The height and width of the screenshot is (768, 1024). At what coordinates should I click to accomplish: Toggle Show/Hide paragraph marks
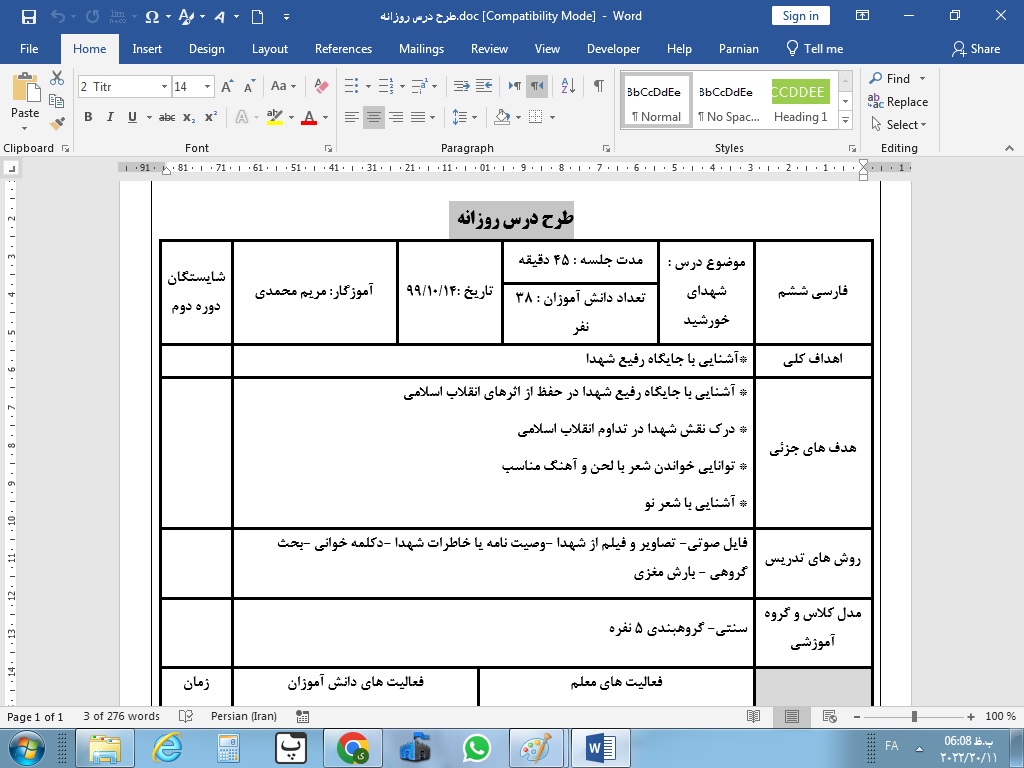coord(598,86)
